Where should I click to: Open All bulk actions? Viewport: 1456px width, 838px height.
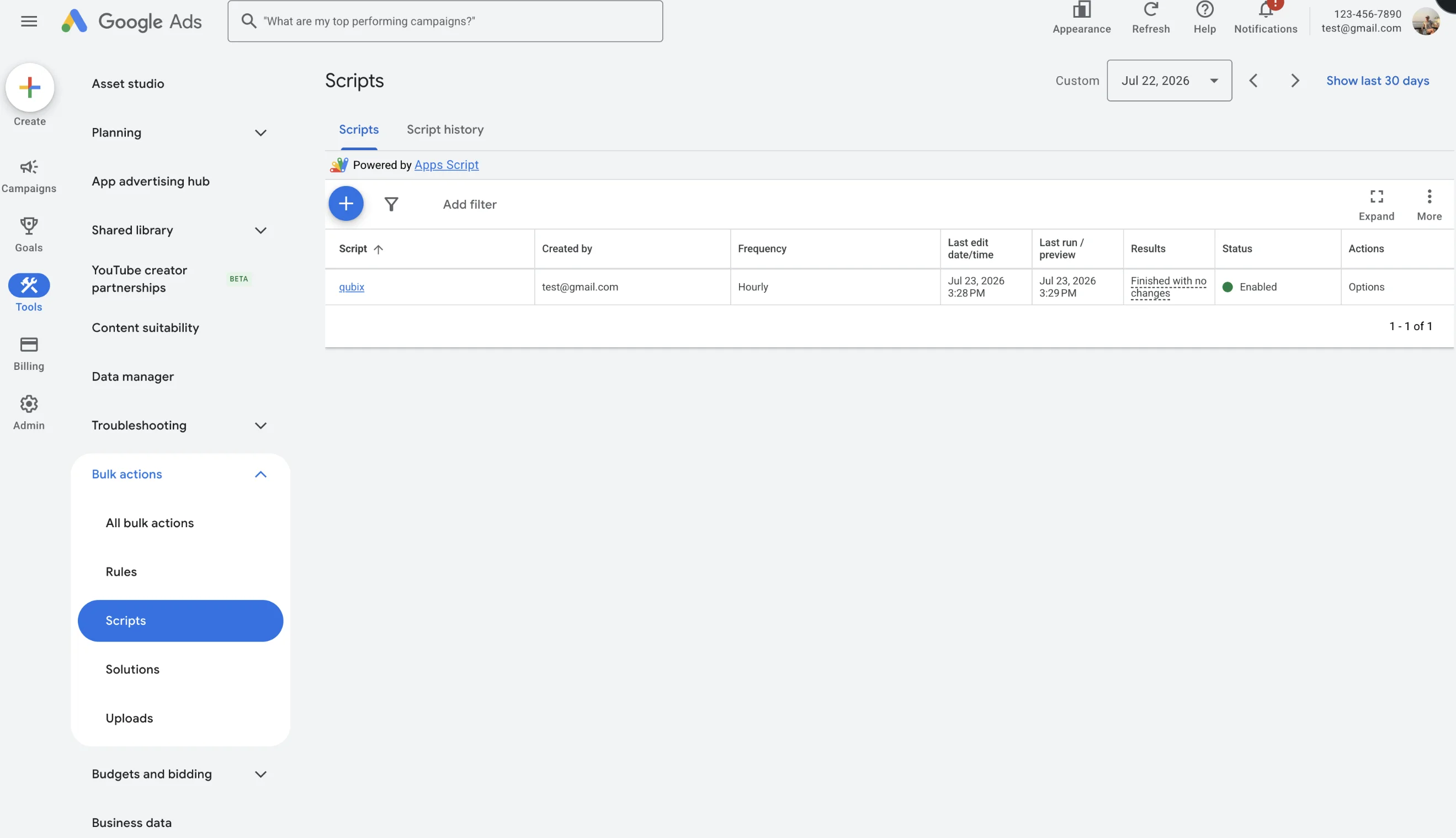(x=150, y=523)
